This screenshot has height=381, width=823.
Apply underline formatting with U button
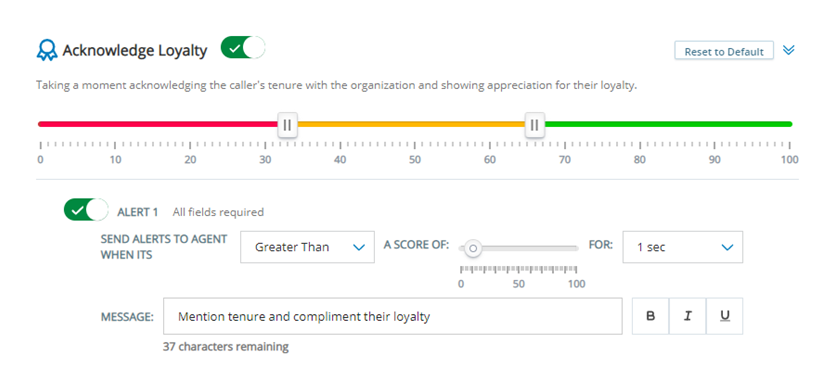pyautogui.click(x=725, y=316)
